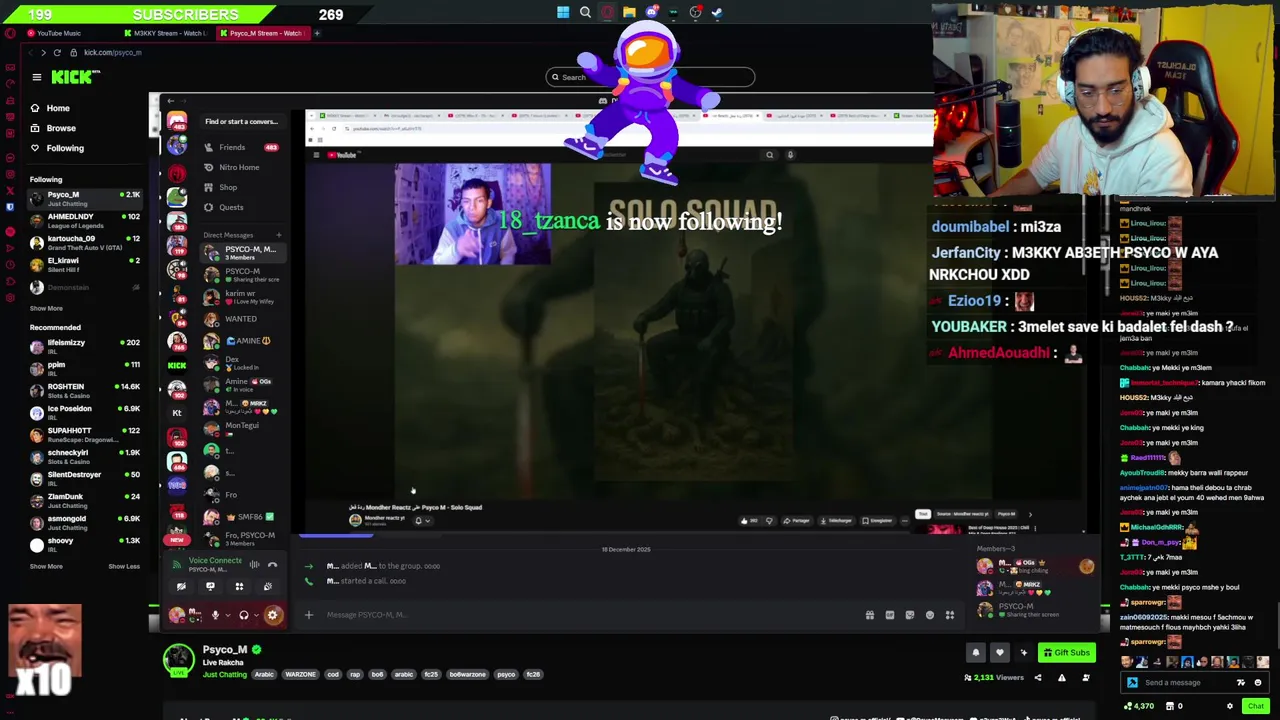Switch to the M3KKY Stream tab
The width and height of the screenshot is (1280, 720).
(165, 33)
